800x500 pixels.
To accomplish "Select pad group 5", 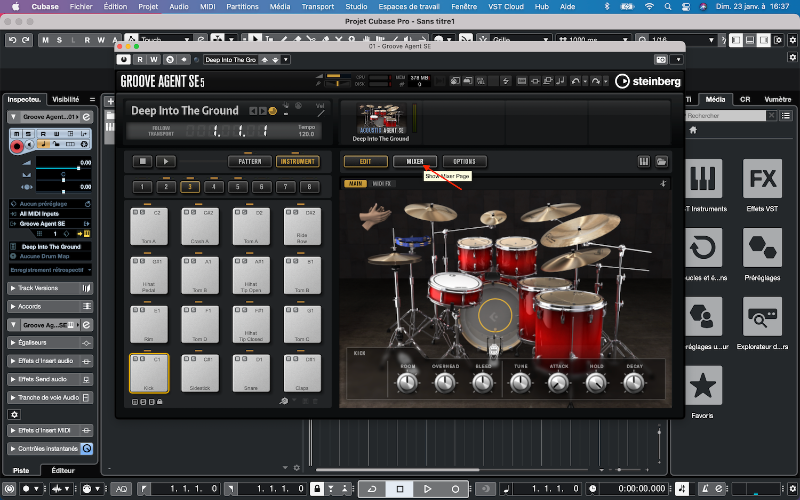I will click(x=237, y=187).
